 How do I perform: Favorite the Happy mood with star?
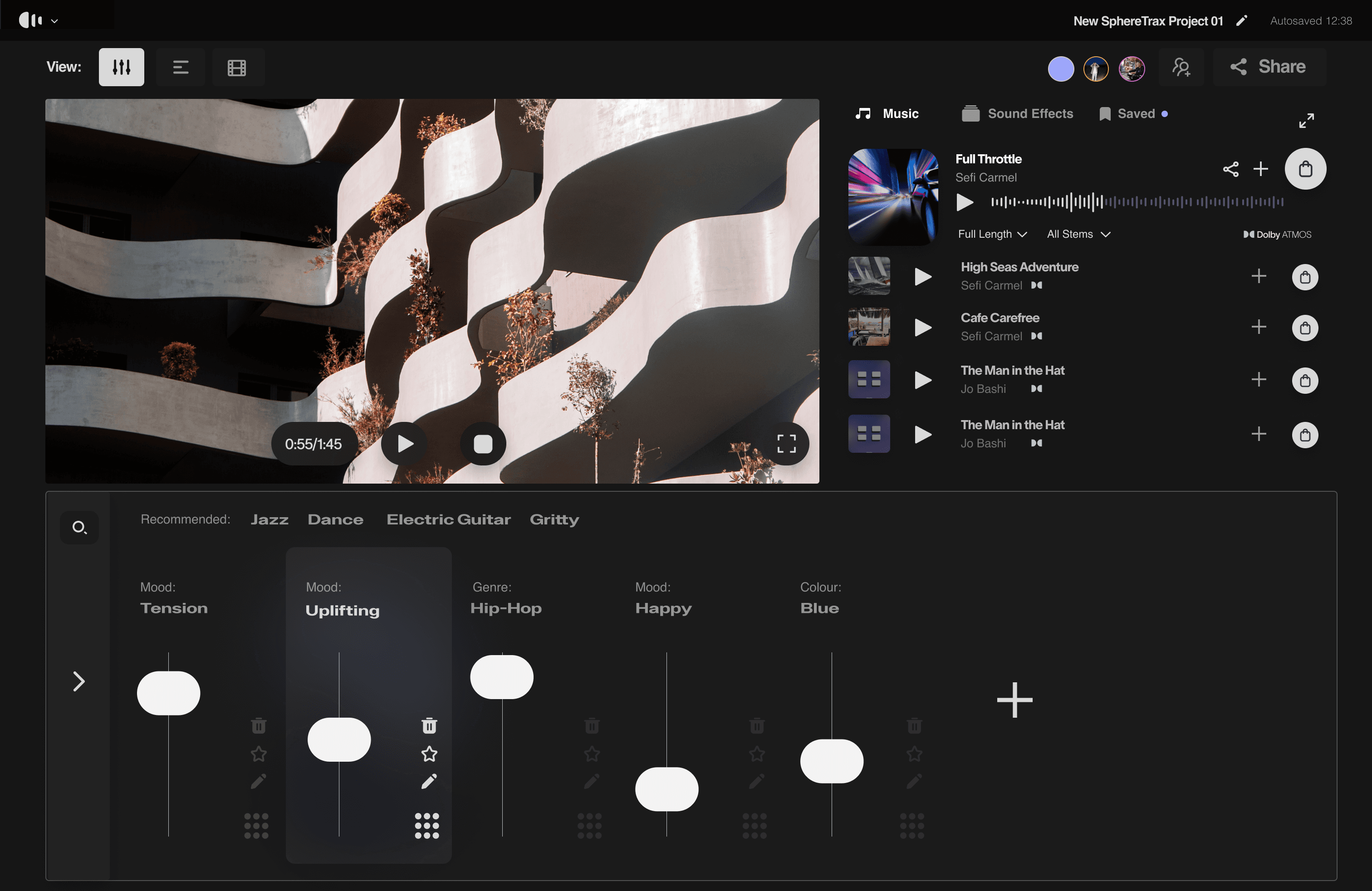click(757, 754)
